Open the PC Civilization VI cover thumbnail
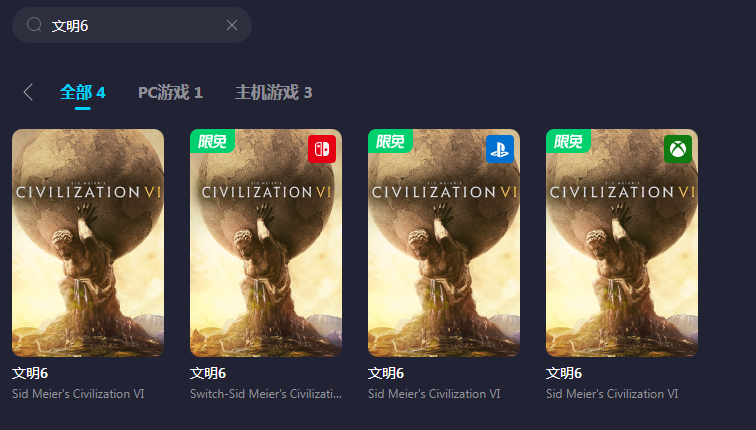This screenshot has height=430, width=756. coord(88,243)
